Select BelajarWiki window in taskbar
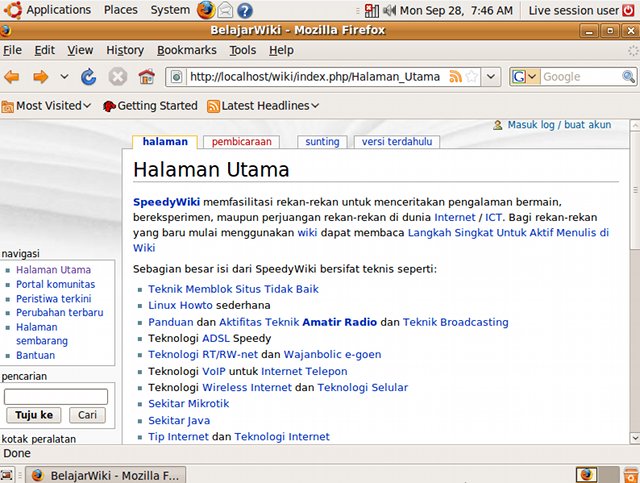This screenshot has width=640, height=483. coord(106,476)
